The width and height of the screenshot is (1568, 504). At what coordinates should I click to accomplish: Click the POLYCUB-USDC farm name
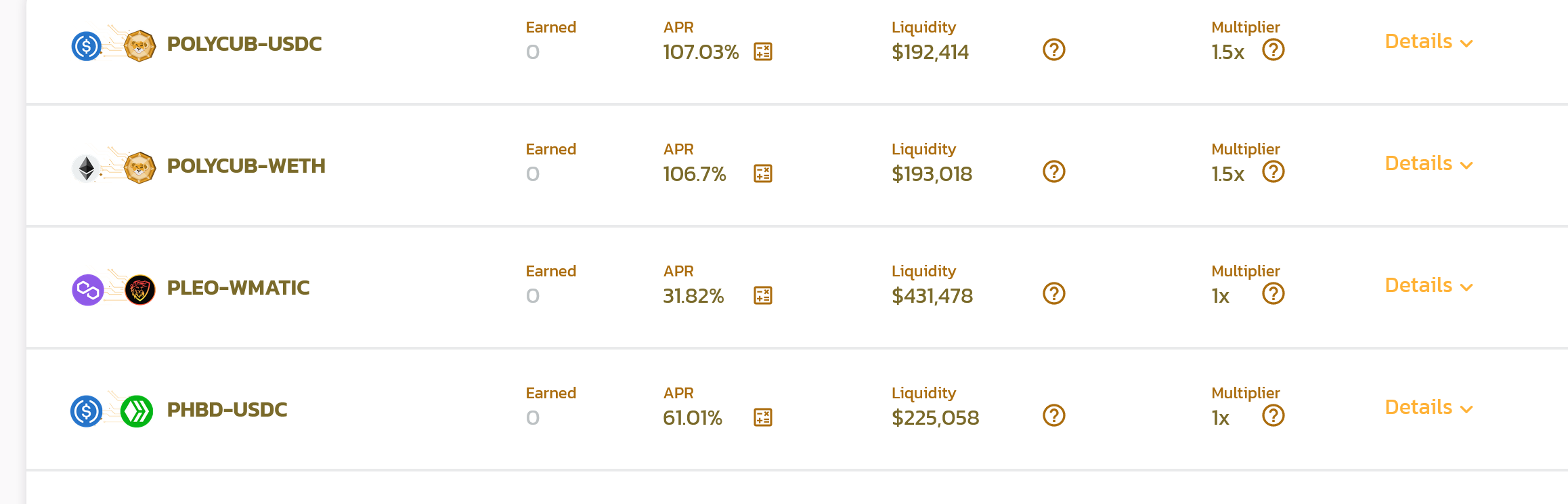[x=244, y=44]
